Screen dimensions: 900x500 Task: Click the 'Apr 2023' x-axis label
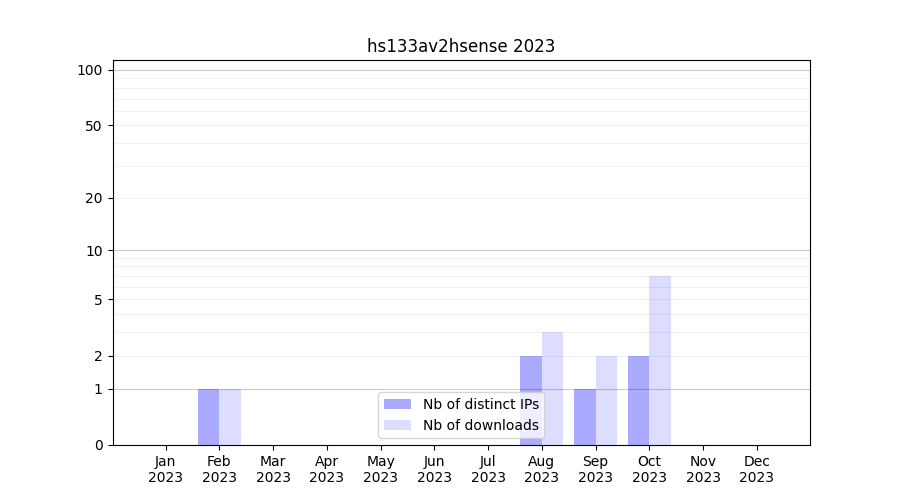pos(327,469)
